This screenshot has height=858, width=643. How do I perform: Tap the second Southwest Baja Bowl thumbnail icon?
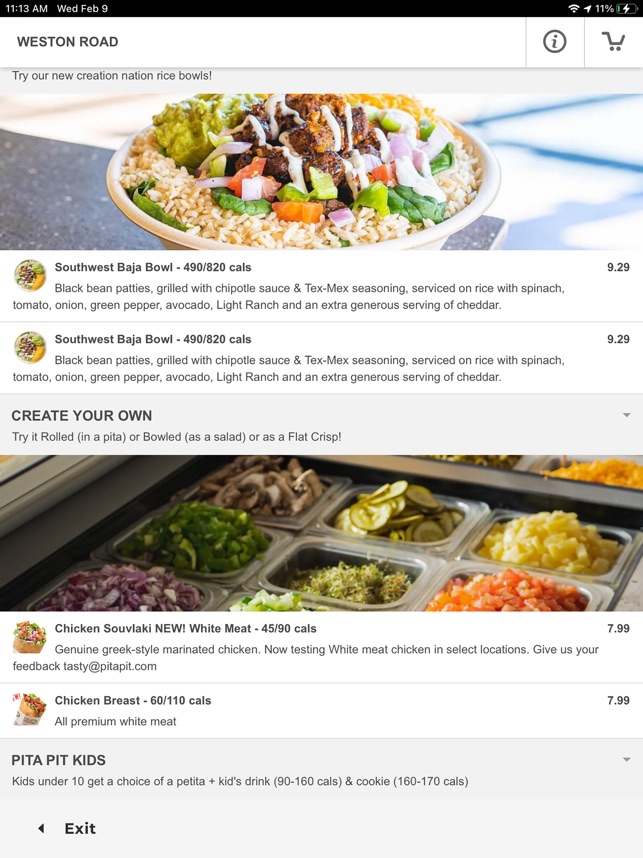pyautogui.click(x=30, y=347)
